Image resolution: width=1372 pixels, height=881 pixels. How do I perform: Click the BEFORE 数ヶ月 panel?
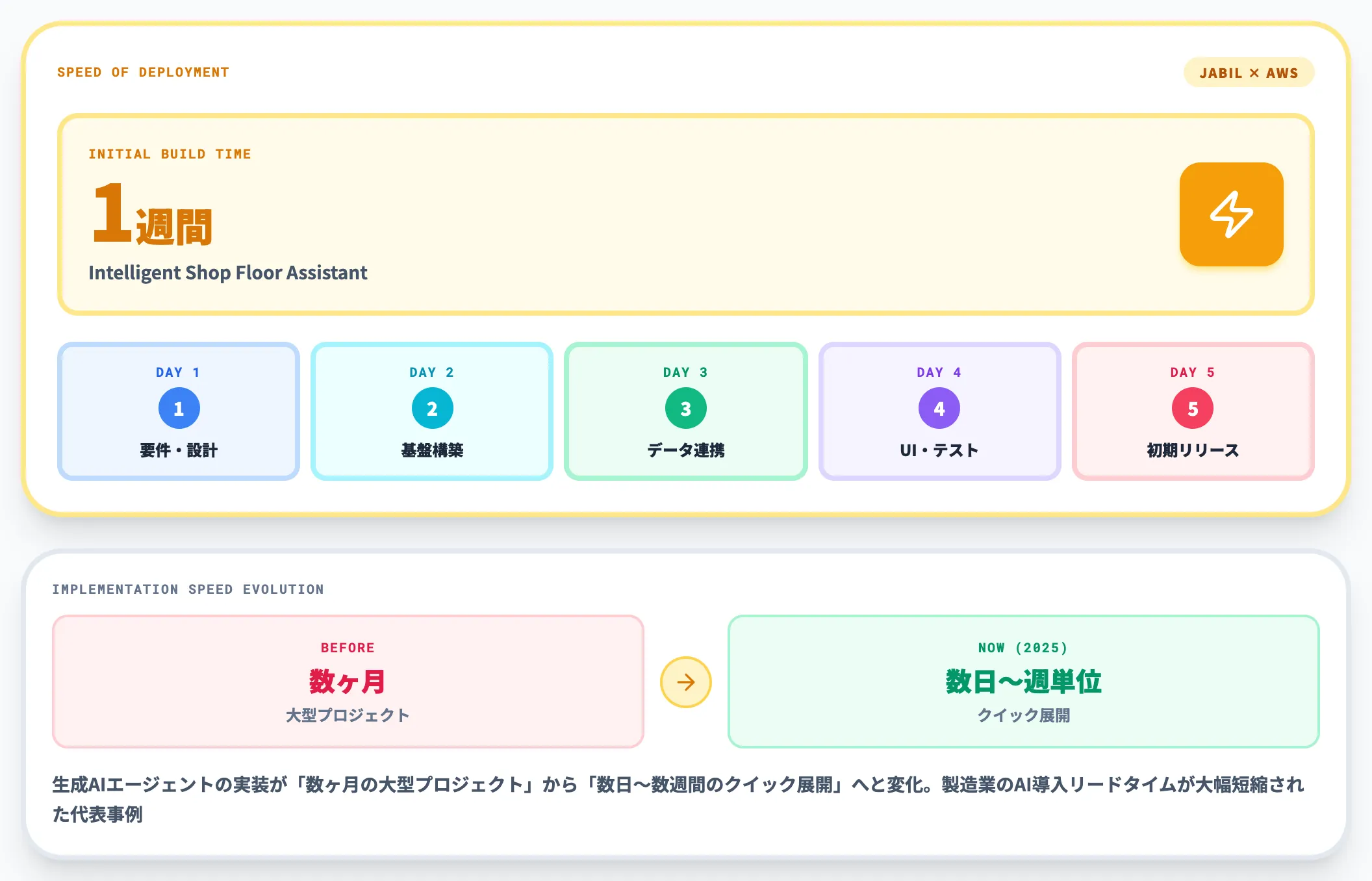click(x=348, y=682)
